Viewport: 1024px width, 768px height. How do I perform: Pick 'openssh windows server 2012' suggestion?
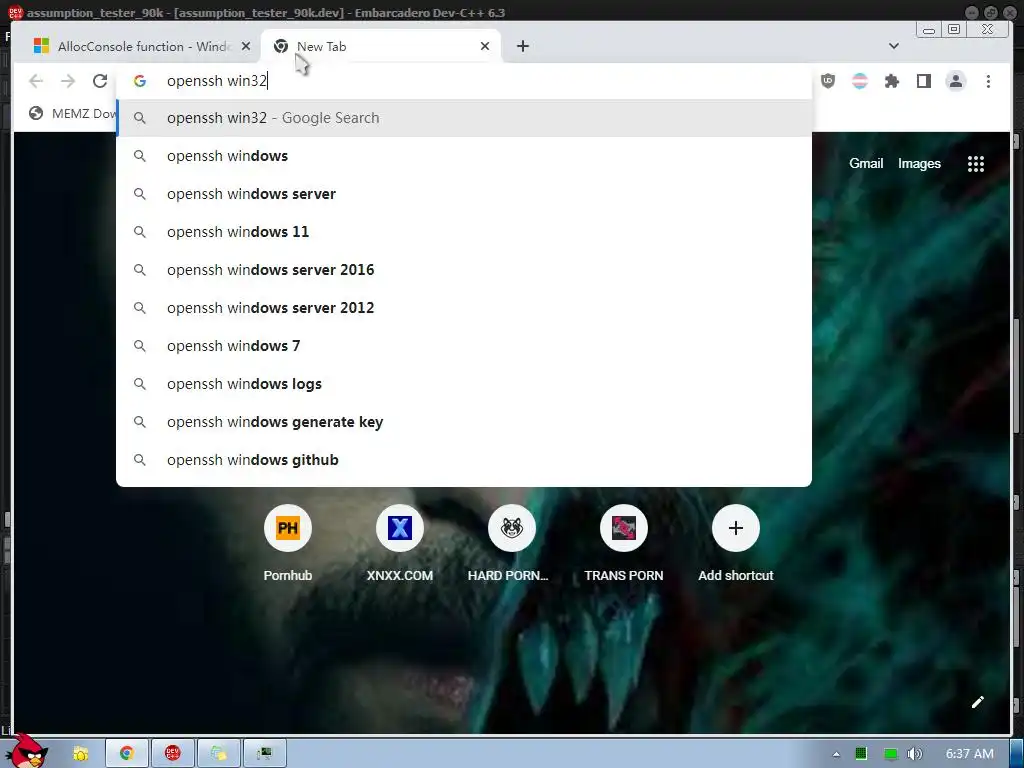coord(464,308)
